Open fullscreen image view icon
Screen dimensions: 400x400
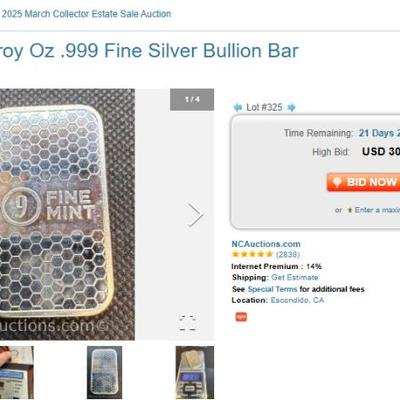(x=187, y=323)
